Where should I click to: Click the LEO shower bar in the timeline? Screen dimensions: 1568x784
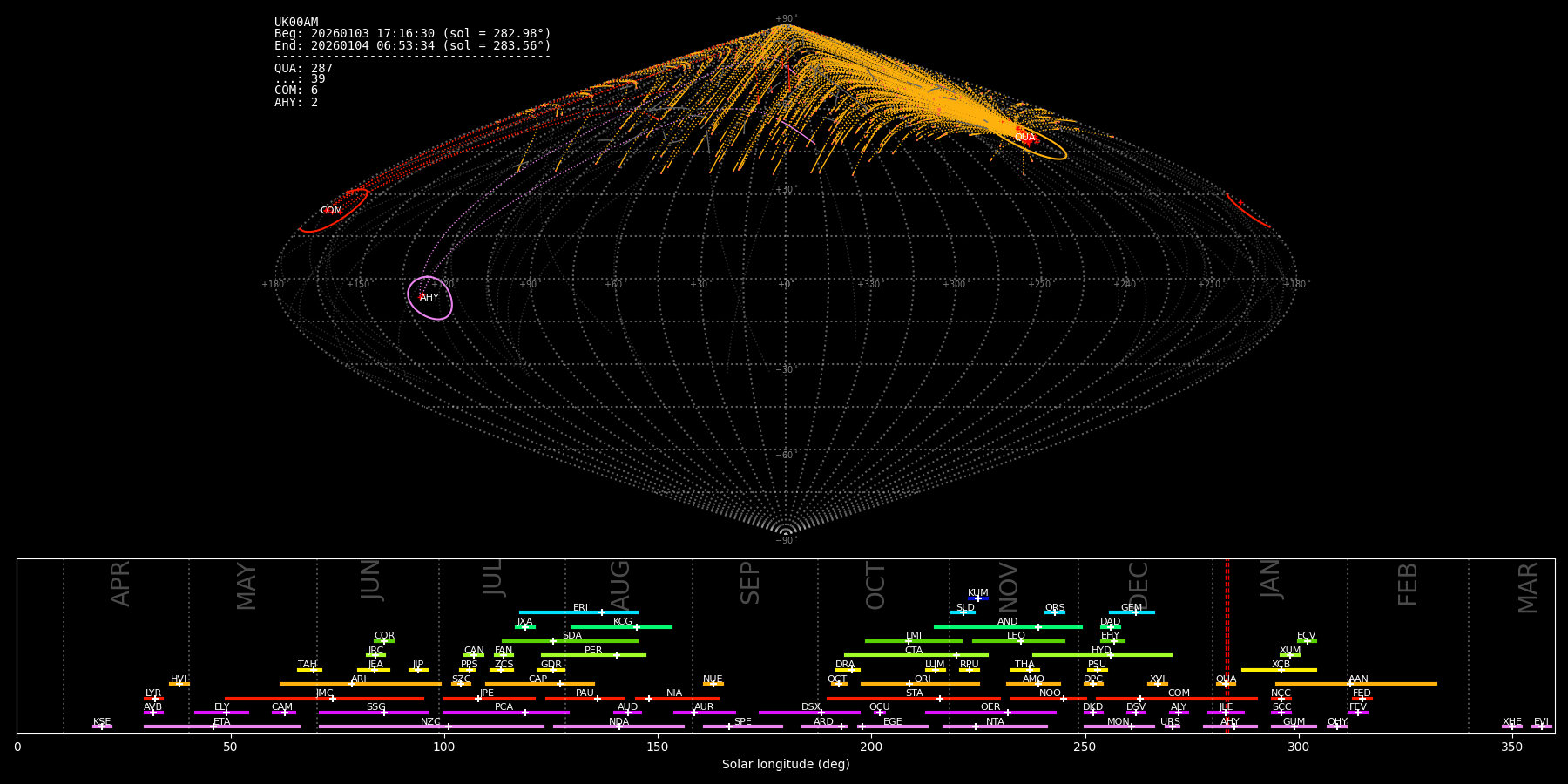coord(1017,641)
